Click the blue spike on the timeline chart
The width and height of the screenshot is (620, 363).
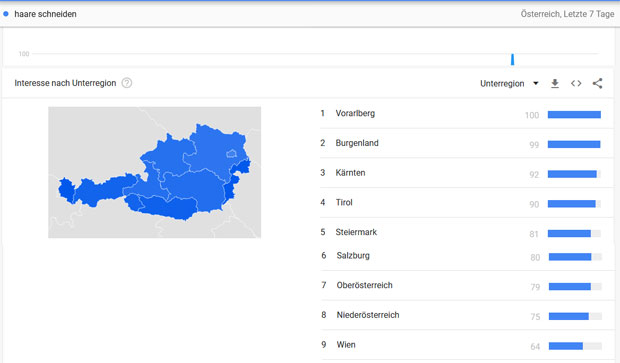(x=512, y=59)
